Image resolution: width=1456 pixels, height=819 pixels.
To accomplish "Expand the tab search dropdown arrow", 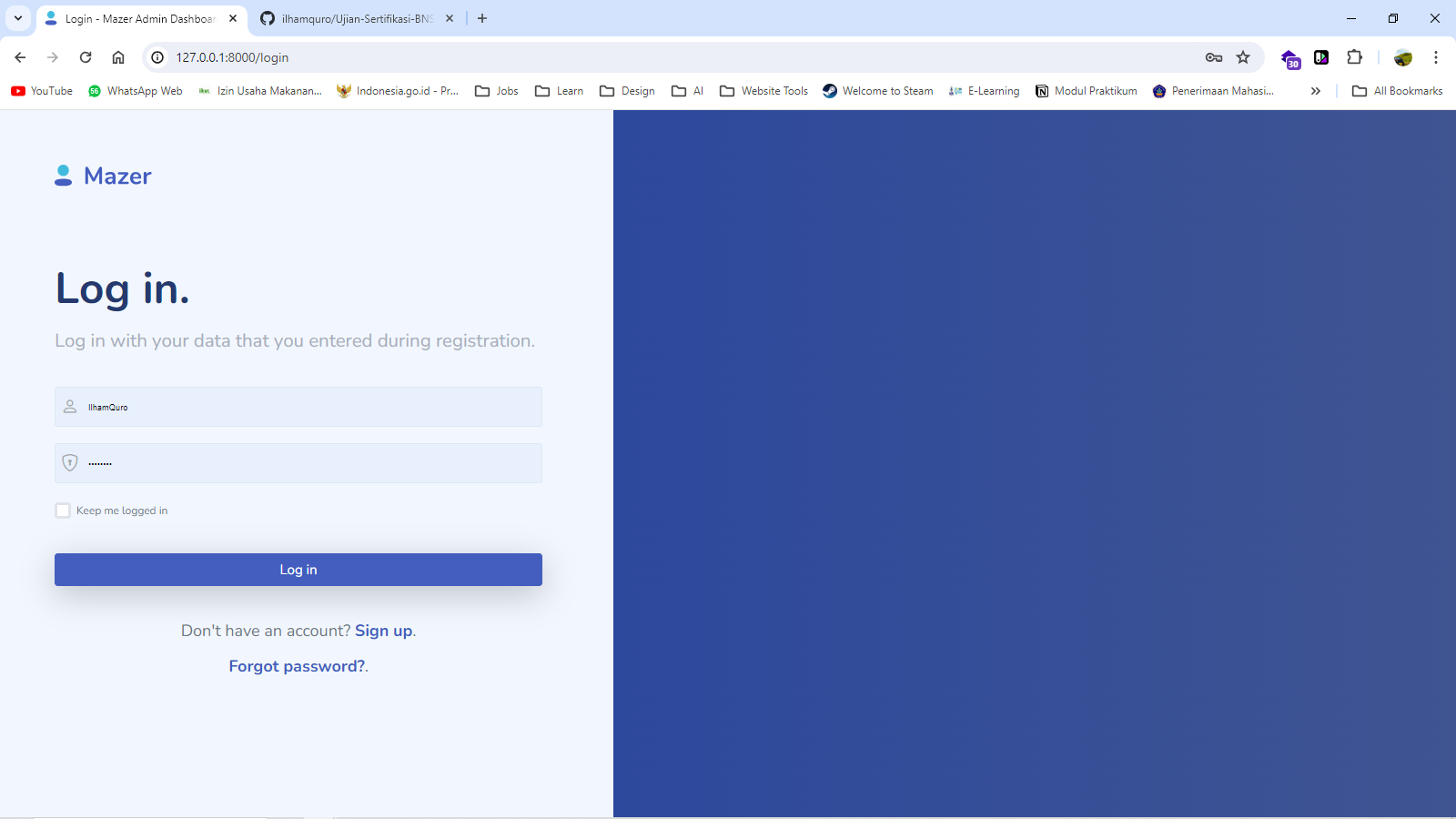I will coord(18,18).
